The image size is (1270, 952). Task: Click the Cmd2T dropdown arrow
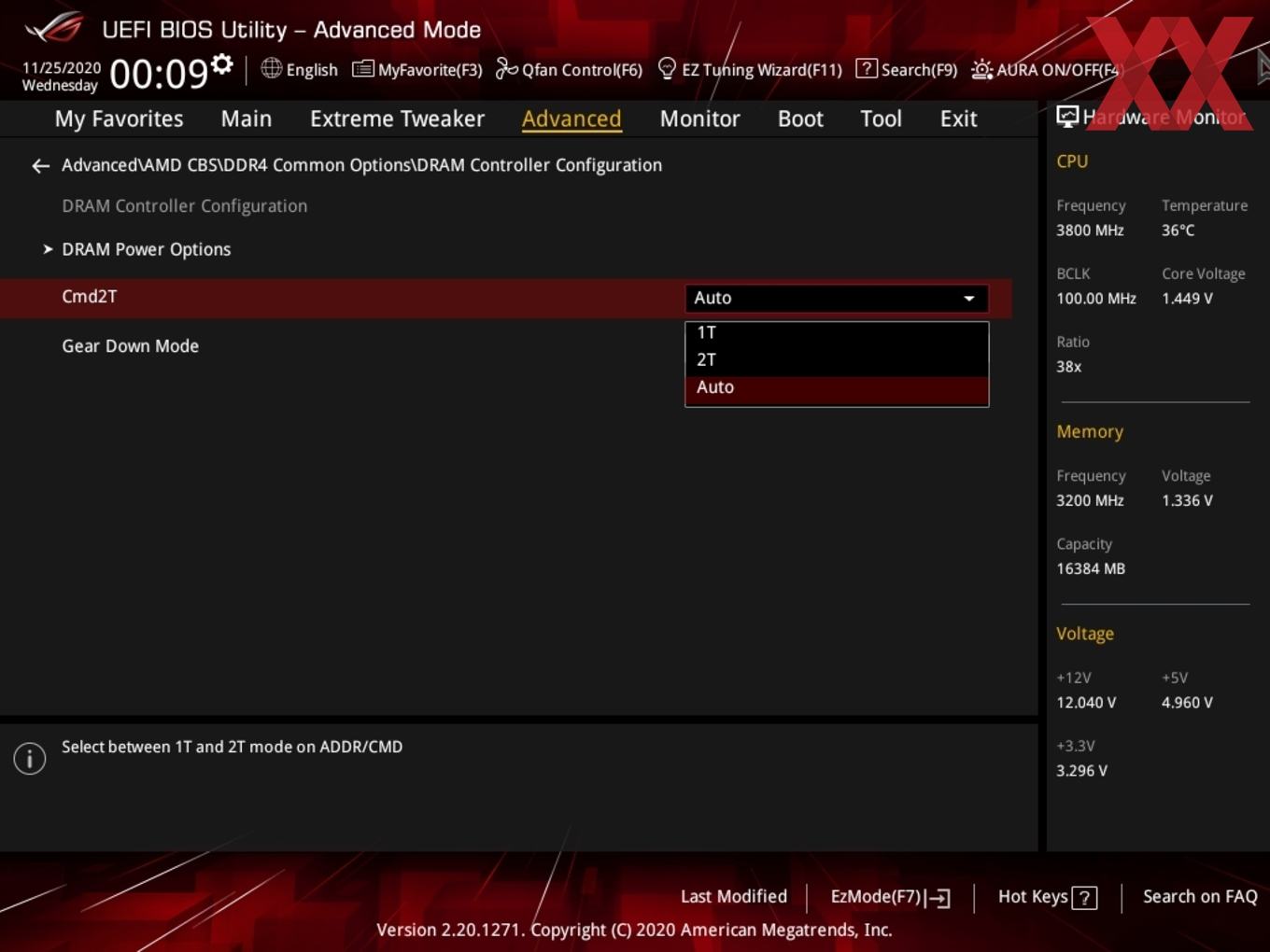969,299
